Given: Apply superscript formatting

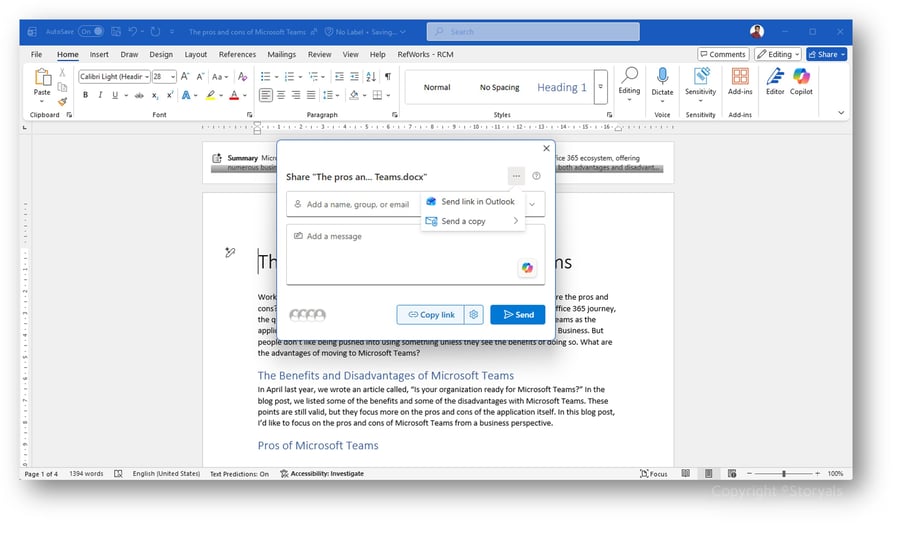Looking at the screenshot, I should [170, 95].
